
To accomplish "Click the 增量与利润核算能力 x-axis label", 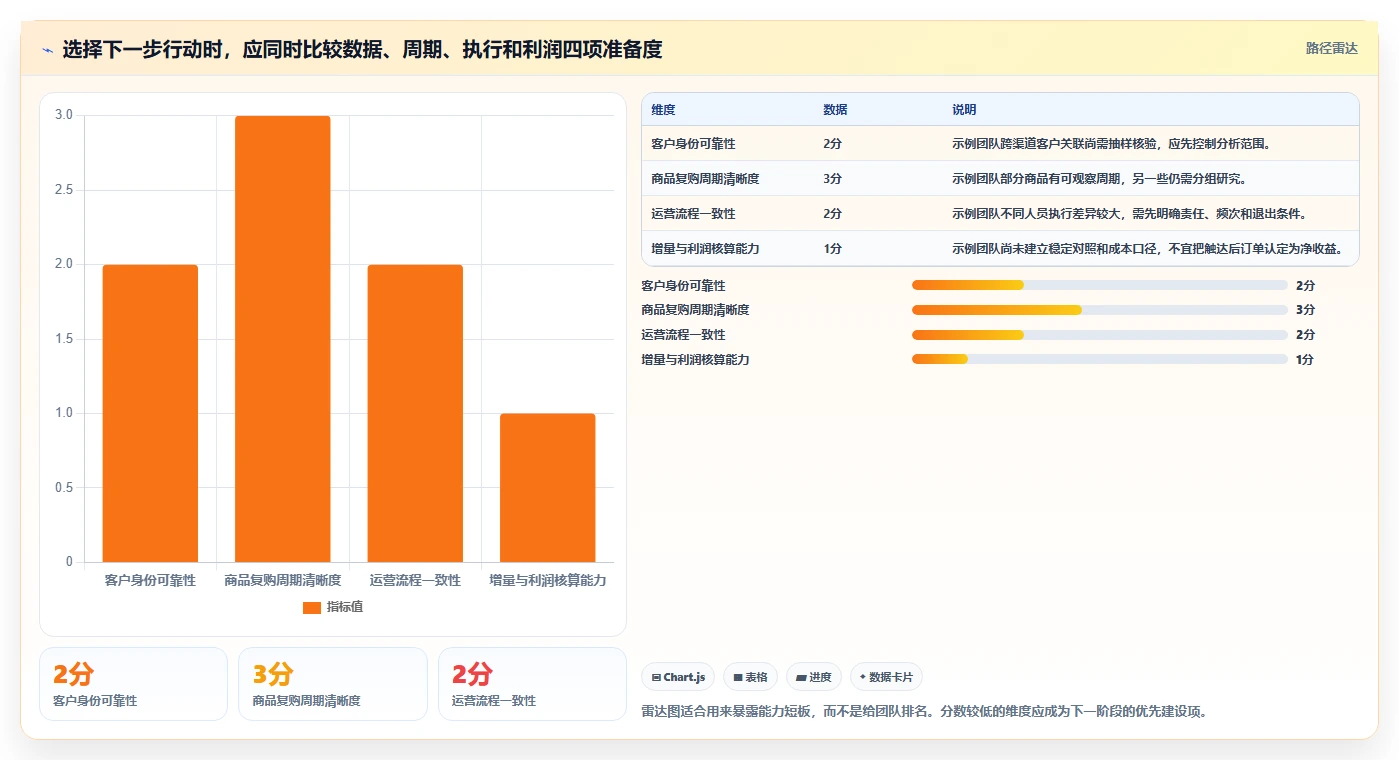I will click(547, 580).
